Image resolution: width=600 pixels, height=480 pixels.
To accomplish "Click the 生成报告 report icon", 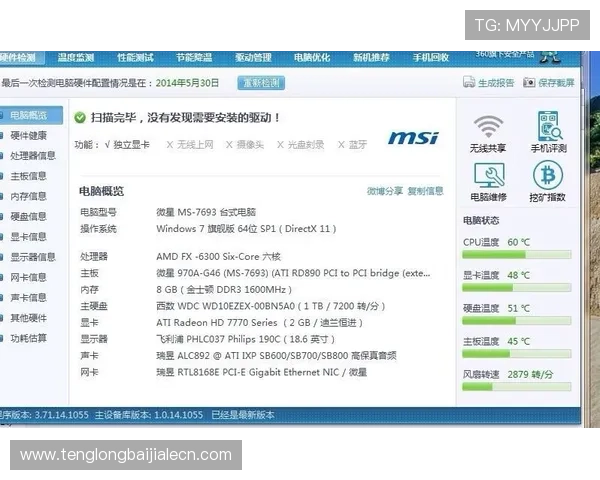I will pyautogui.click(x=468, y=82).
